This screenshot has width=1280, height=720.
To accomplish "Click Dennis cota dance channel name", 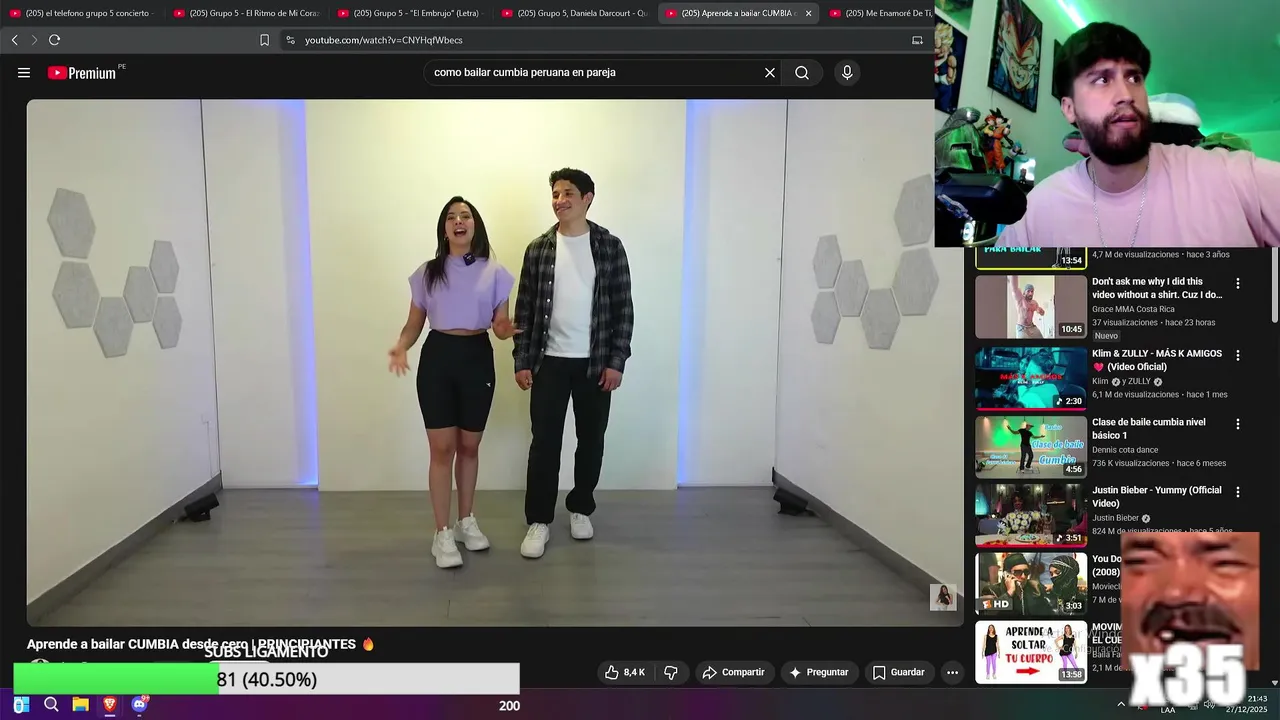I will pyautogui.click(x=1131, y=450).
